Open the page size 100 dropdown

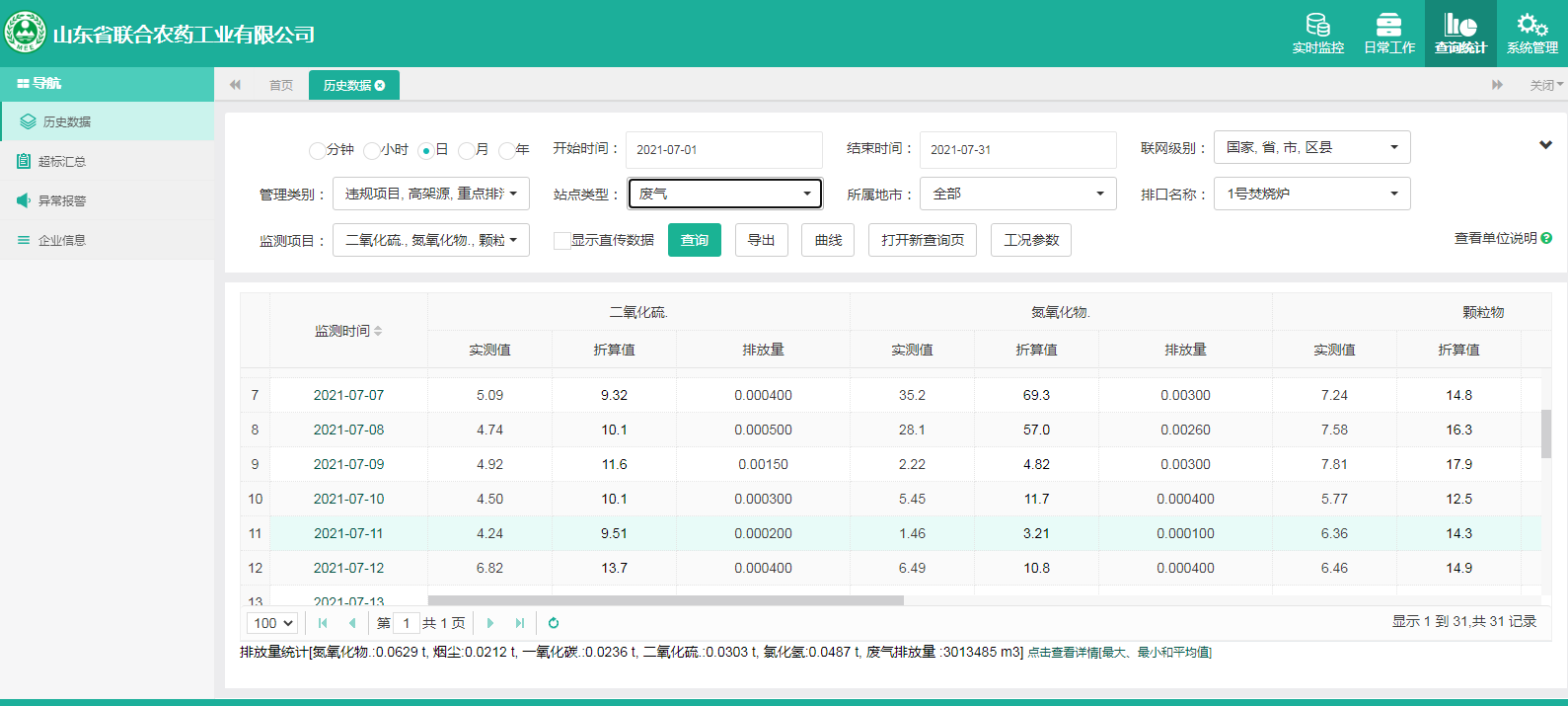pos(272,623)
